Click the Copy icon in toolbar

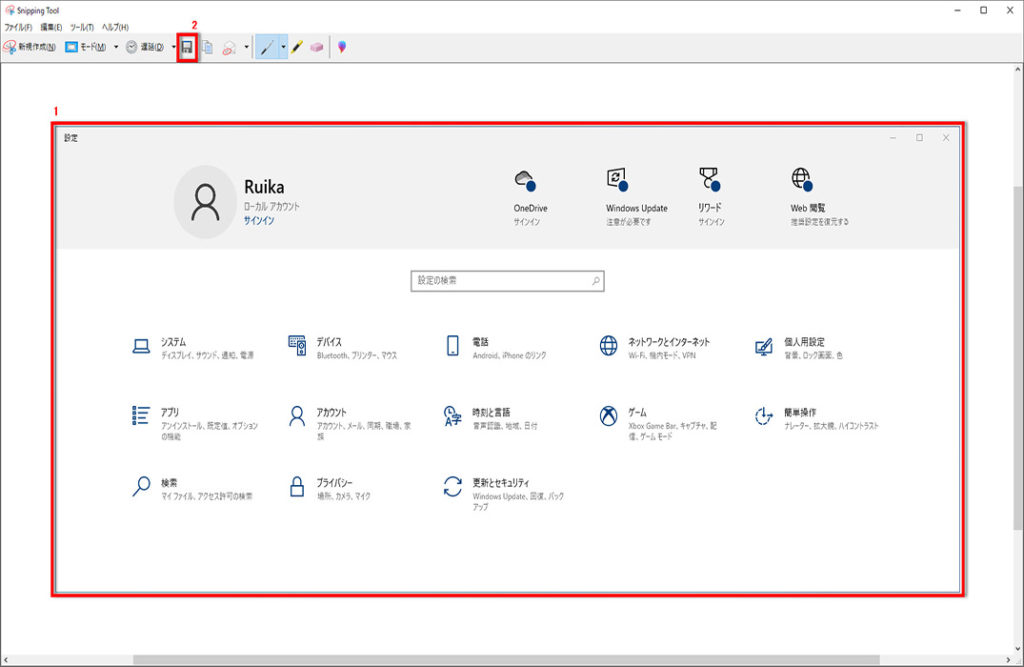coord(208,47)
